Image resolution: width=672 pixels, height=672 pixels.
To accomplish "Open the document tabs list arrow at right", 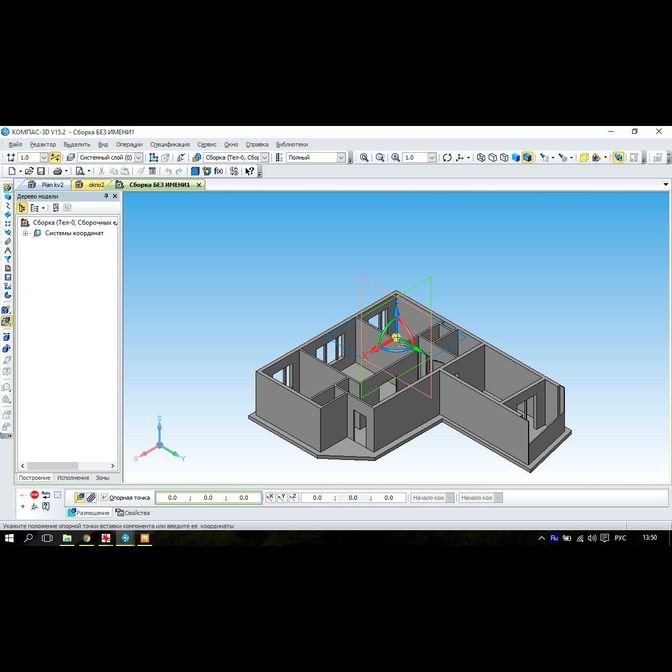I will (666, 185).
